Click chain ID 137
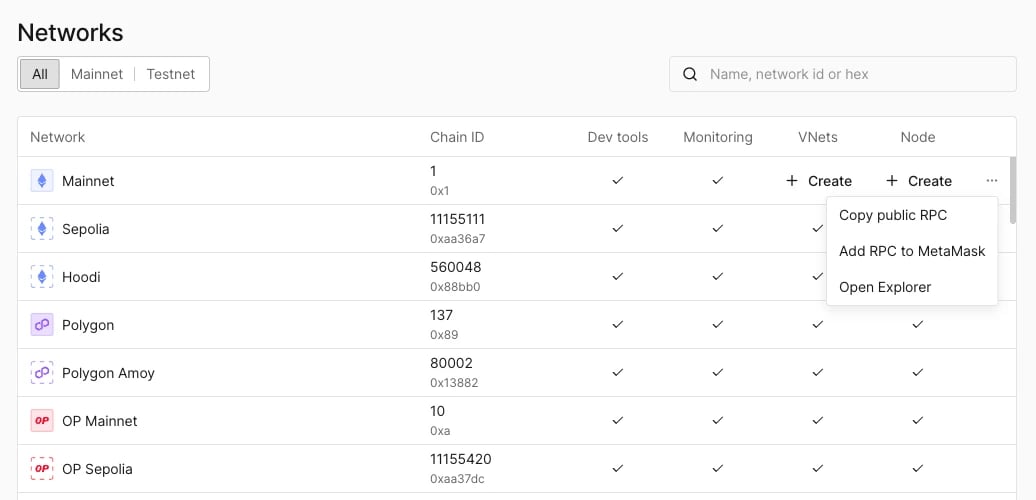This screenshot has width=1036, height=500. [441, 315]
